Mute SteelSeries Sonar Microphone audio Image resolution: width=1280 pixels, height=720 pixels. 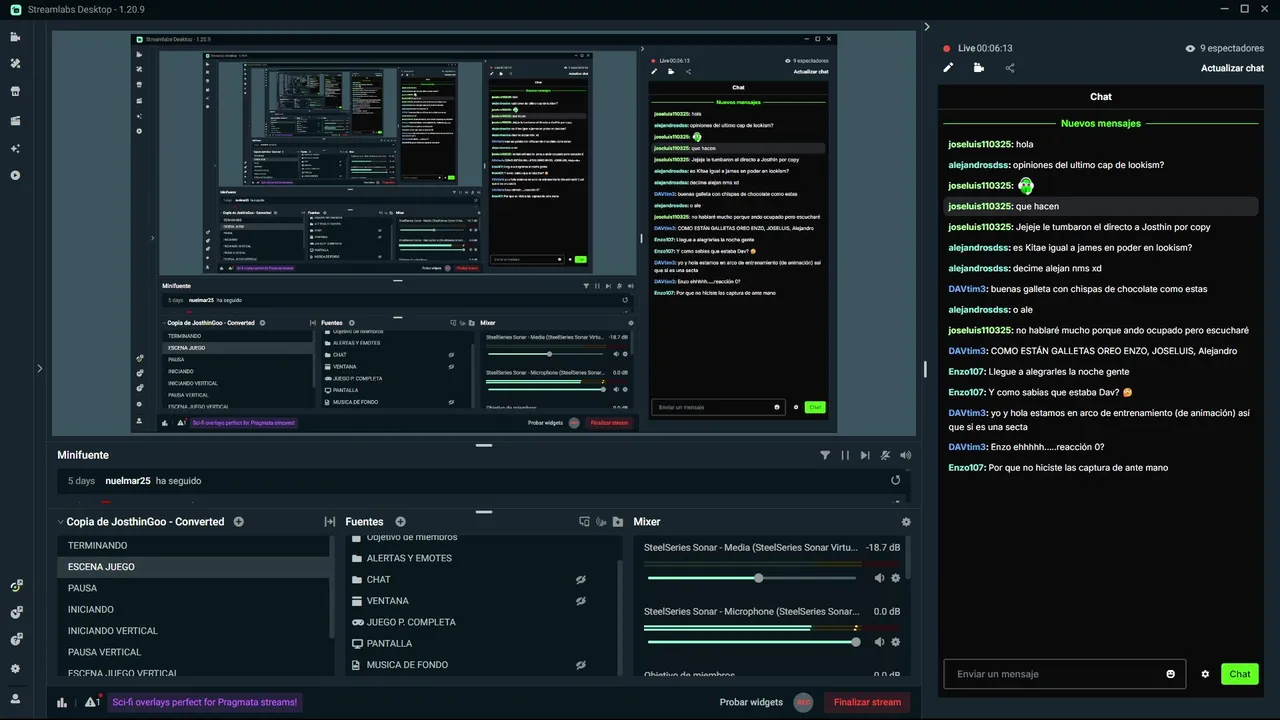879,642
